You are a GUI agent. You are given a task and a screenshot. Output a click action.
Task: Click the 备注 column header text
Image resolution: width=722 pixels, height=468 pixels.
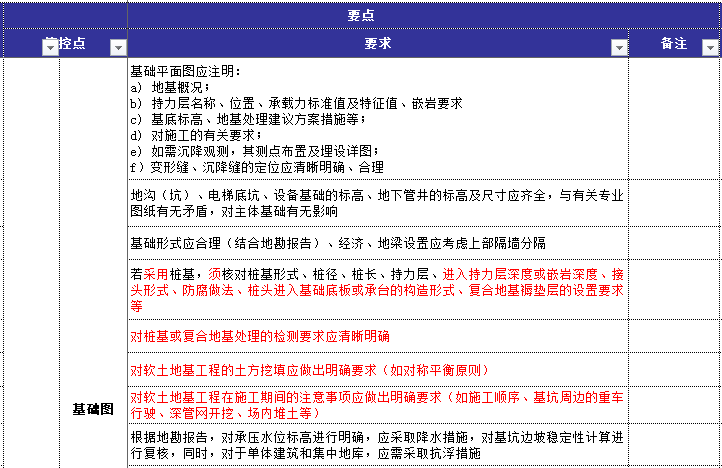point(674,45)
